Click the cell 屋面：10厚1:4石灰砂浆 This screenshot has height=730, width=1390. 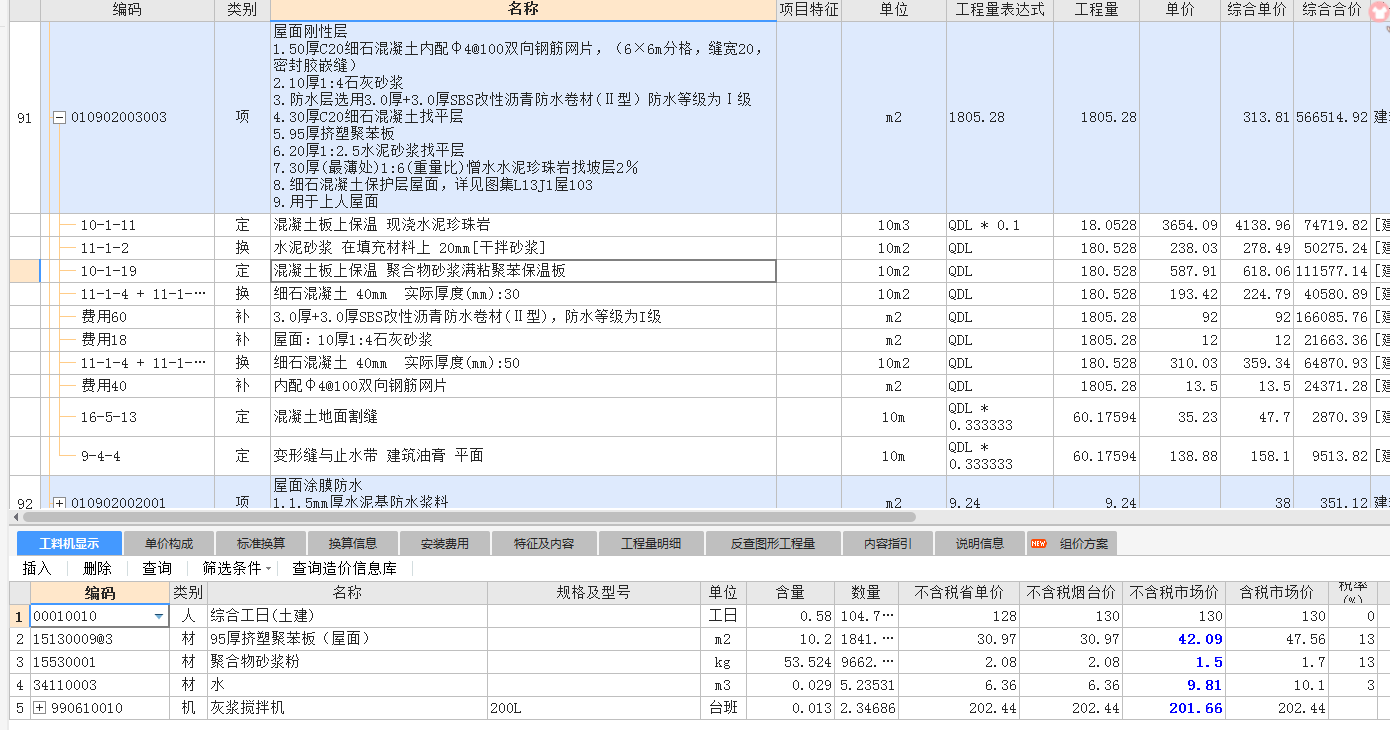[x=523, y=340]
